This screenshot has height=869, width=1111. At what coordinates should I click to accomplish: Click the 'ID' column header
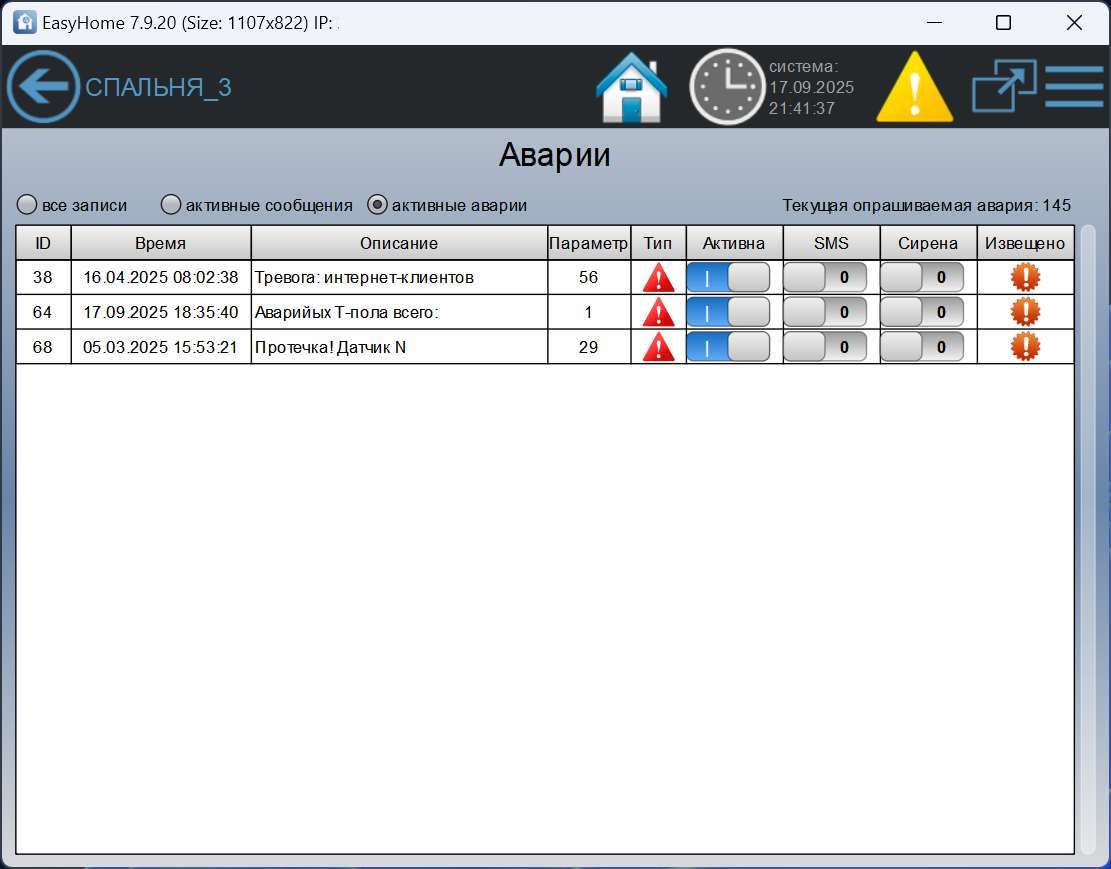43,243
